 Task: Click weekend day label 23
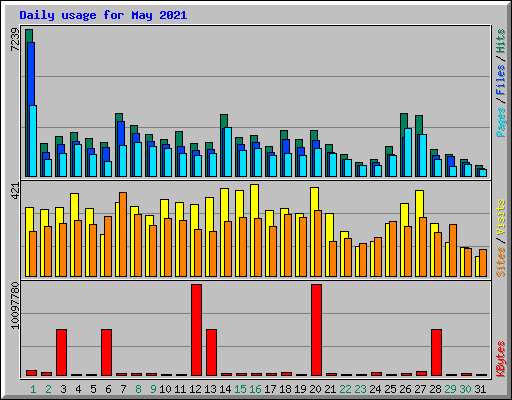point(360,389)
